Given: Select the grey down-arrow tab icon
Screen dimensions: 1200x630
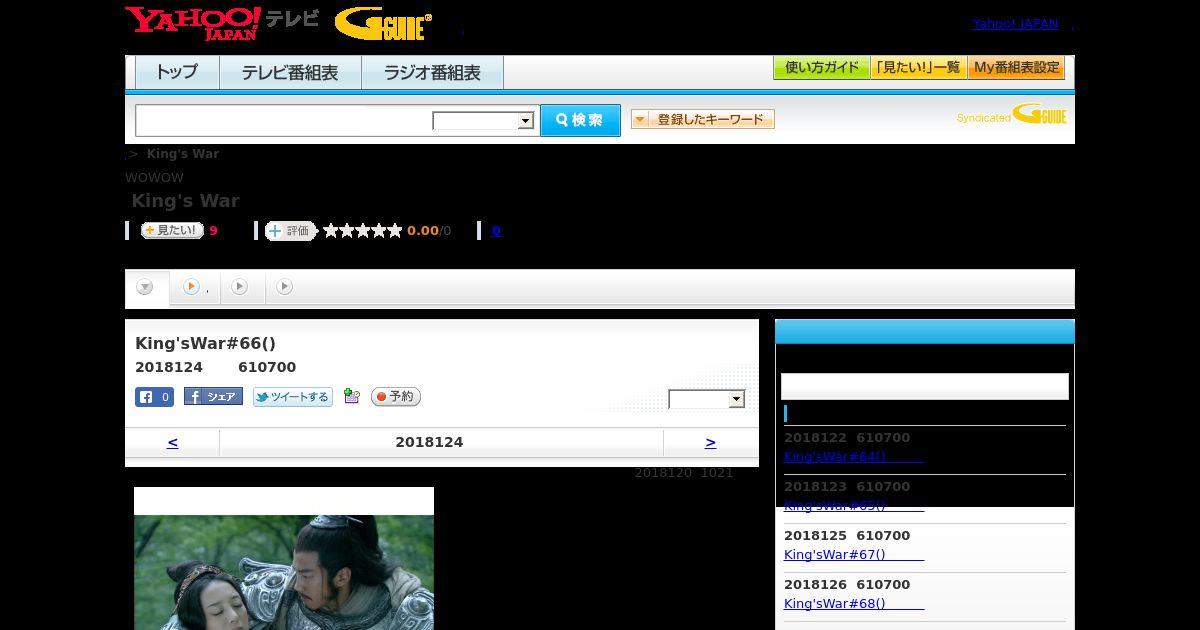Looking at the screenshot, I should click(x=145, y=288).
